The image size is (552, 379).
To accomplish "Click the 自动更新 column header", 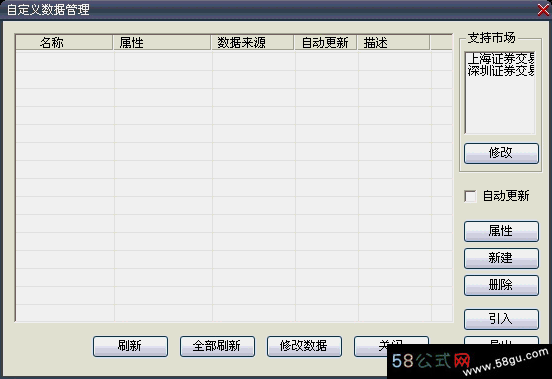I will pos(326,43).
